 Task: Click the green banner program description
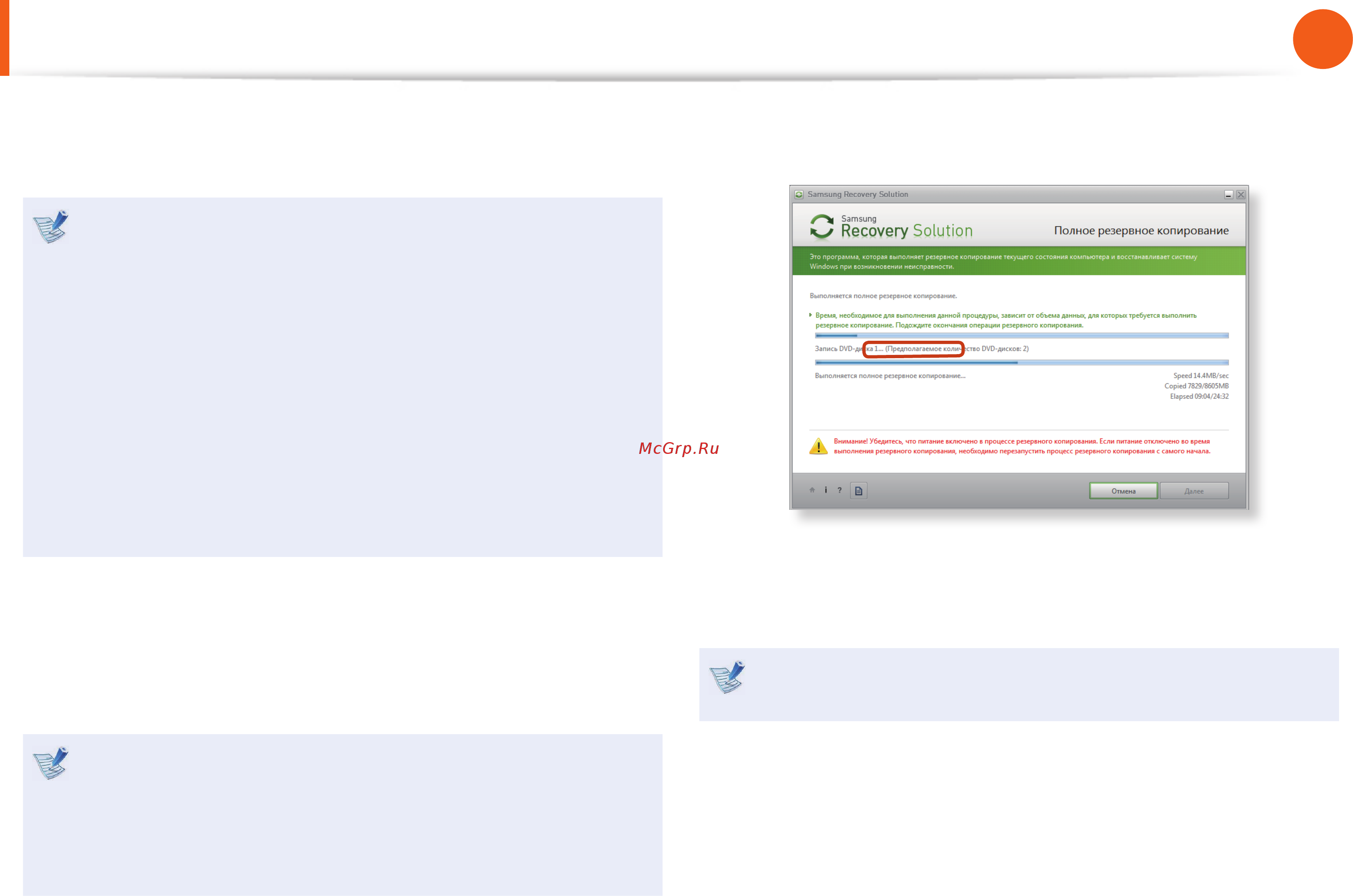click(1003, 262)
